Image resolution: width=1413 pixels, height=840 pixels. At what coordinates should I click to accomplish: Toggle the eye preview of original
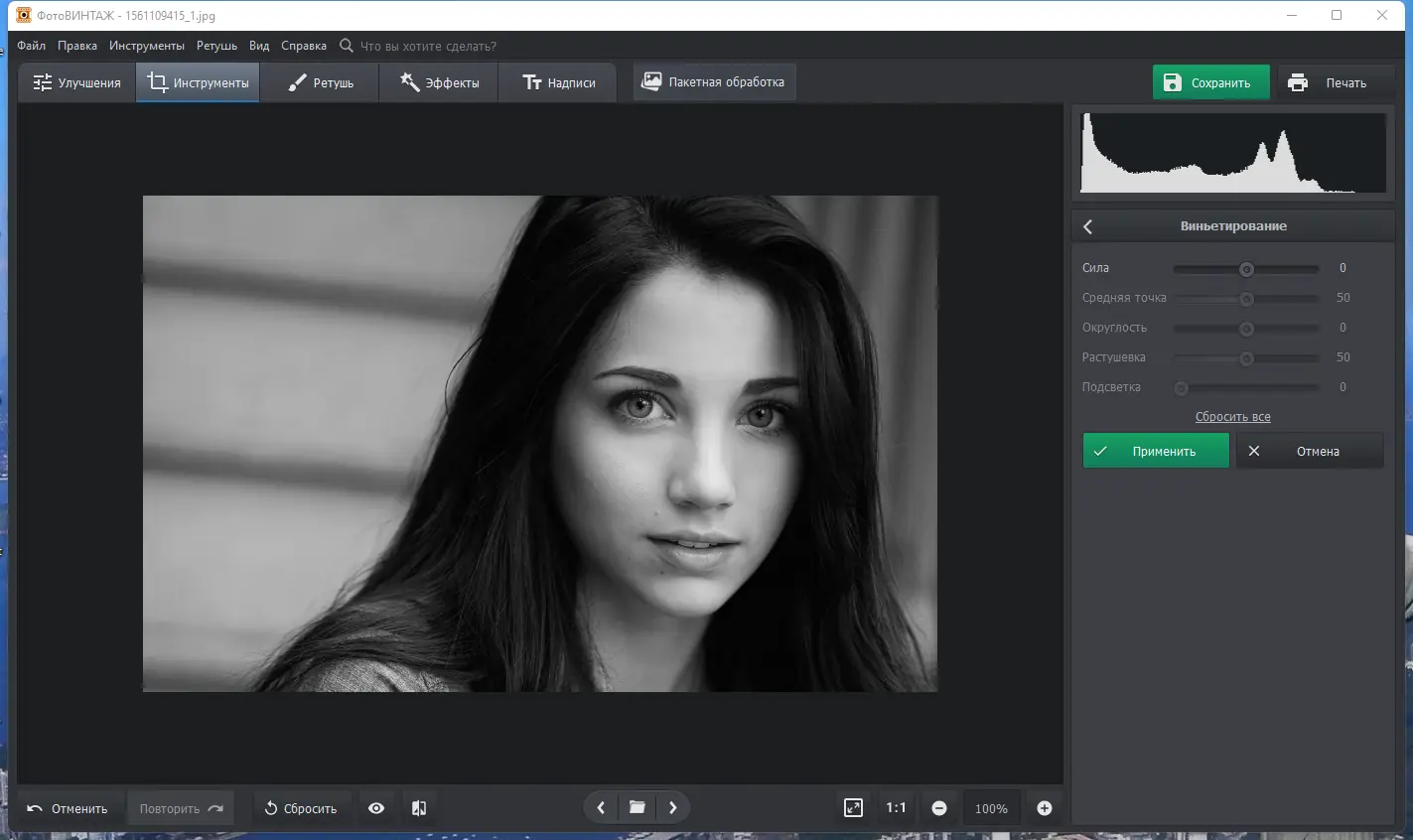376,808
